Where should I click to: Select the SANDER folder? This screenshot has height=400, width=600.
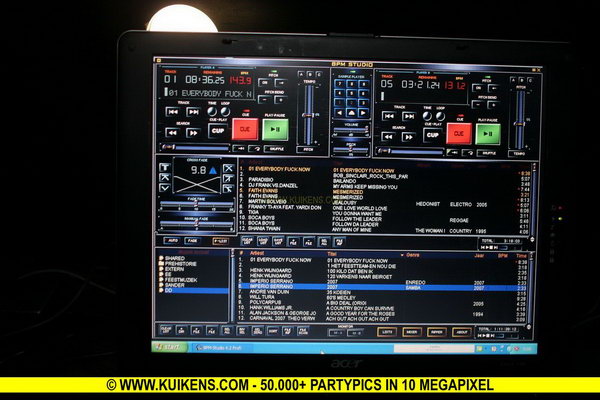click(172, 285)
